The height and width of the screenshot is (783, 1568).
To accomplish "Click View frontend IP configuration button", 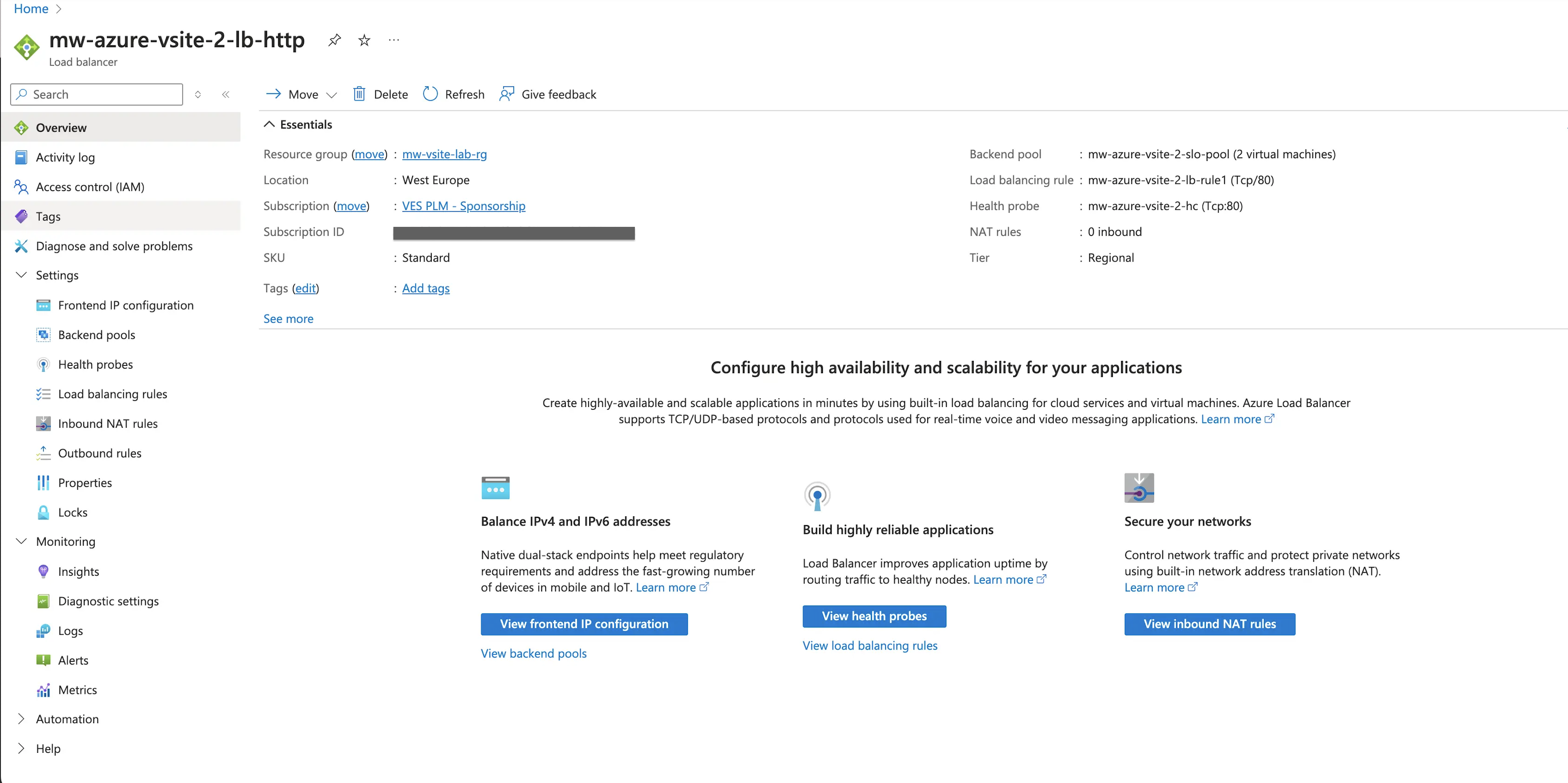I will [x=583, y=623].
